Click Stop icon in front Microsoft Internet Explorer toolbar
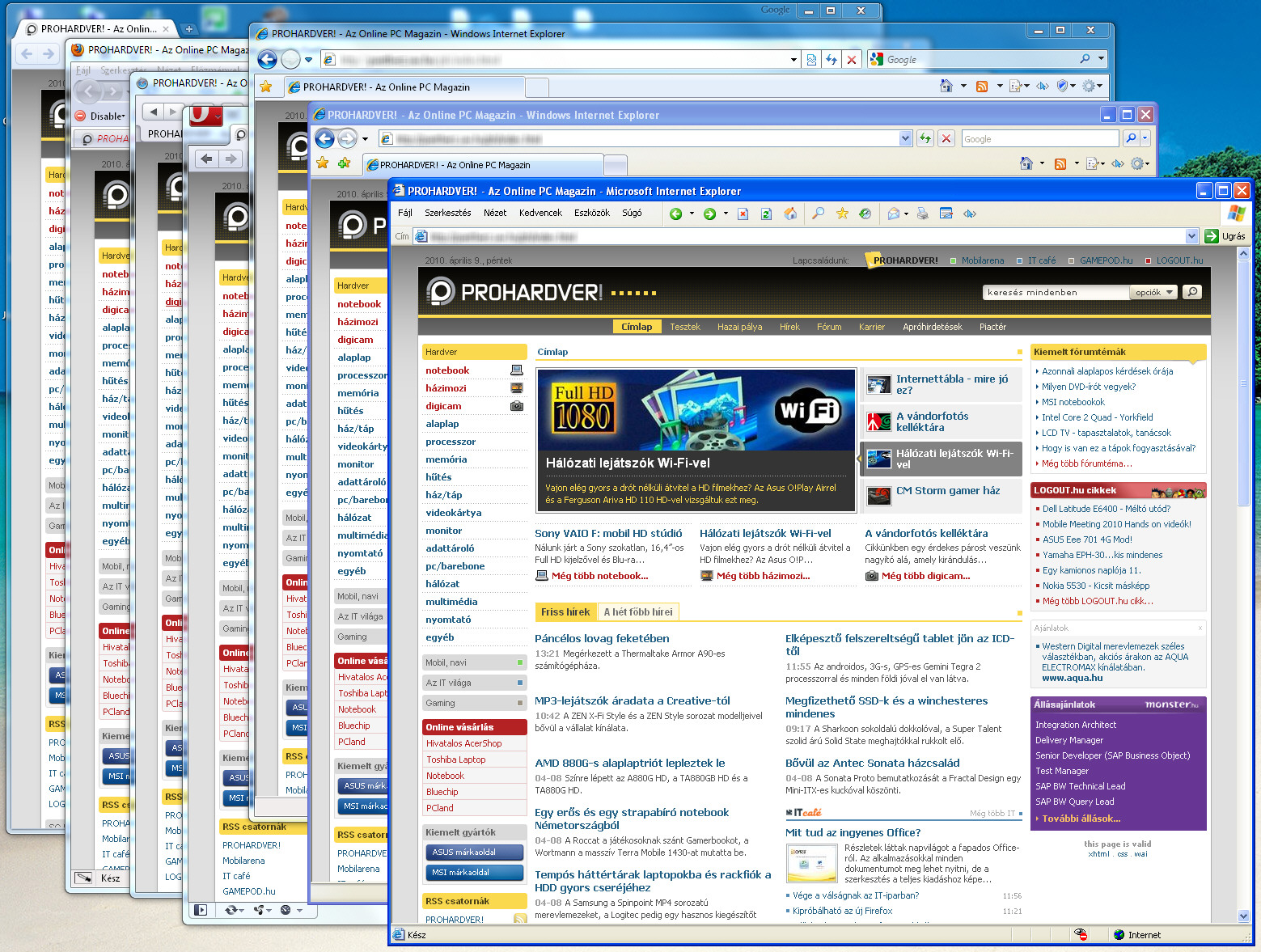The width and height of the screenshot is (1261, 952). pyautogui.click(x=743, y=214)
